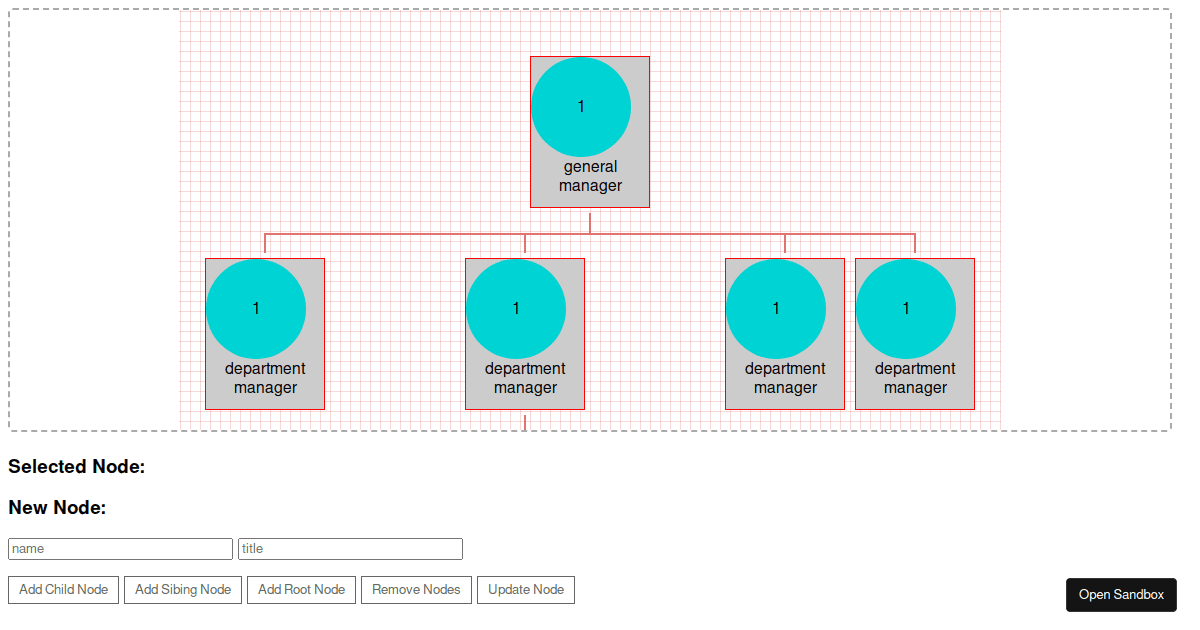Image resolution: width=1200 pixels, height=630 pixels.
Task: Click the Update Node button
Action: 526,590
